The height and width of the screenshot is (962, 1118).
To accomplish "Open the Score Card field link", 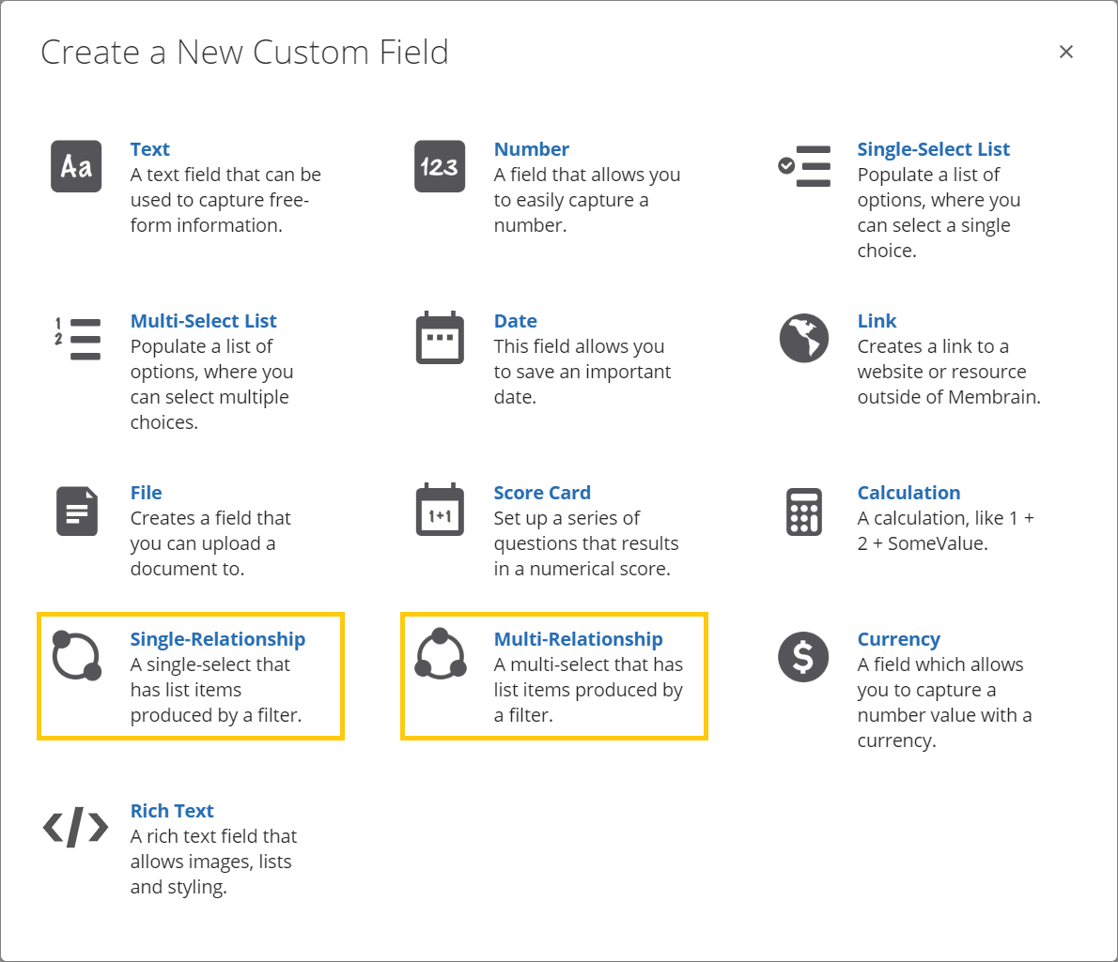I will [x=542, y=493].
